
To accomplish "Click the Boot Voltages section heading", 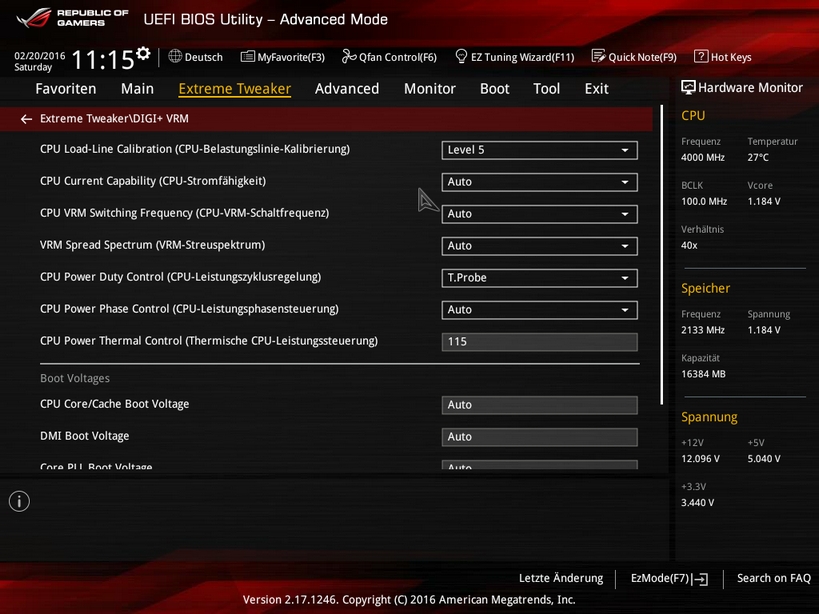I will pos(75,379).
